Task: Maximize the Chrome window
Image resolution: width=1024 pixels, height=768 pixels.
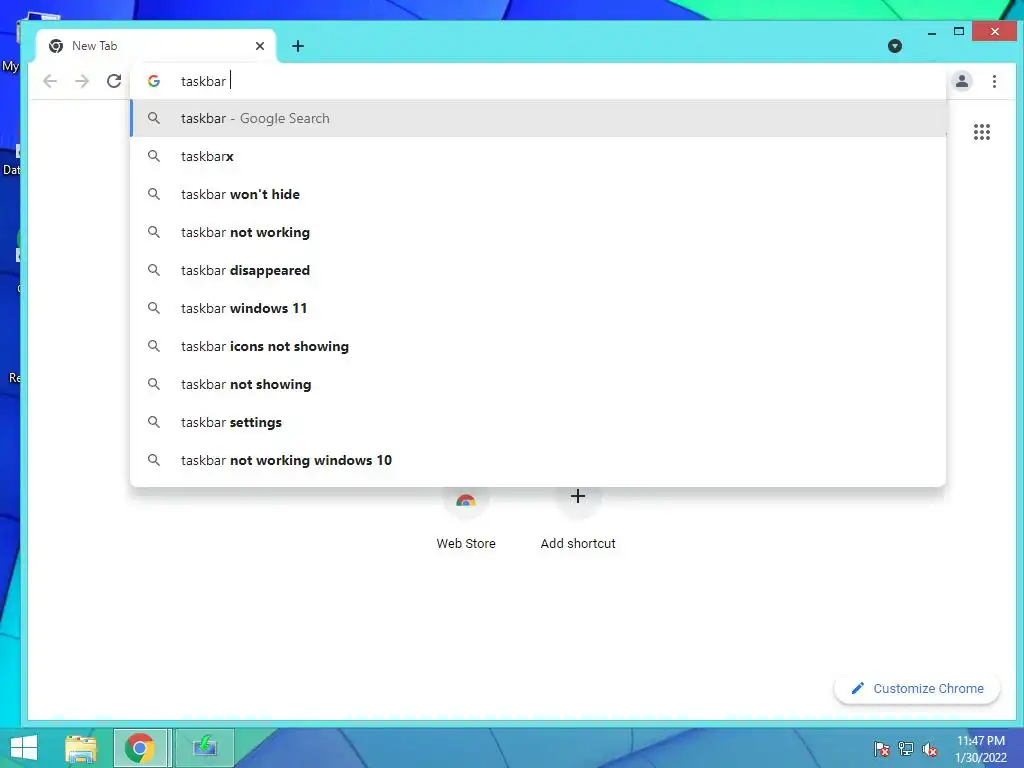Action: [x=959, y=31]
